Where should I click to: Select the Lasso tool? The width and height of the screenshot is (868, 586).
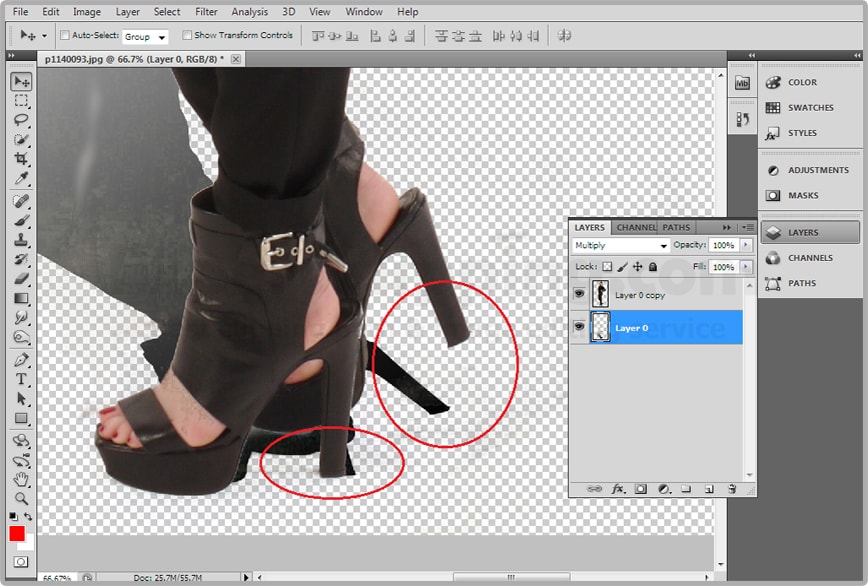click(x=21, y=120)
